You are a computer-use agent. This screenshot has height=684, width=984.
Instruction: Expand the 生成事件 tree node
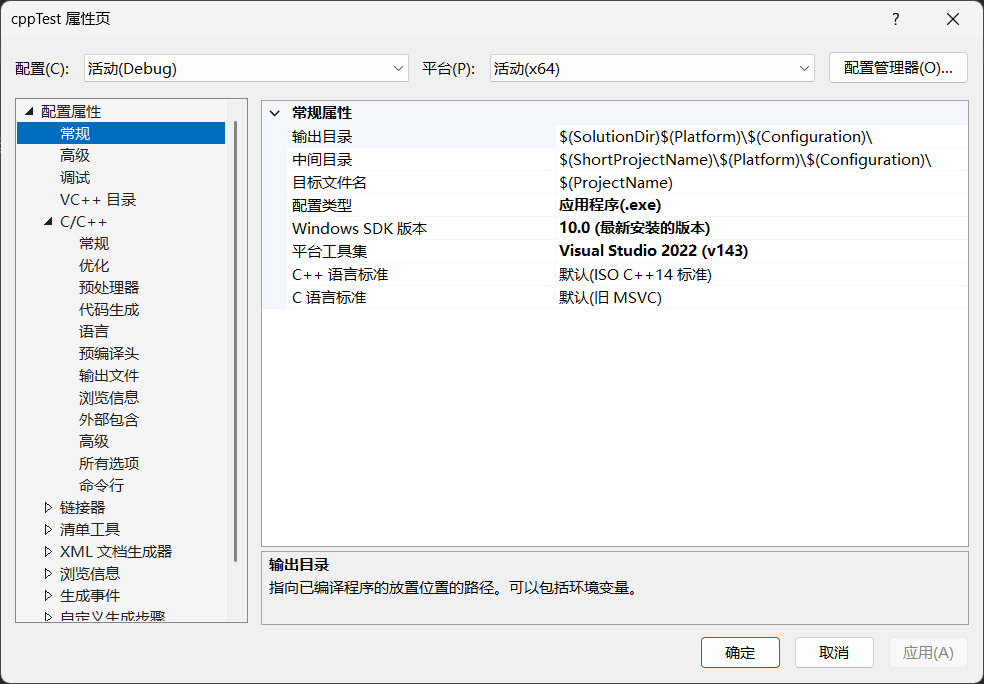48,595
